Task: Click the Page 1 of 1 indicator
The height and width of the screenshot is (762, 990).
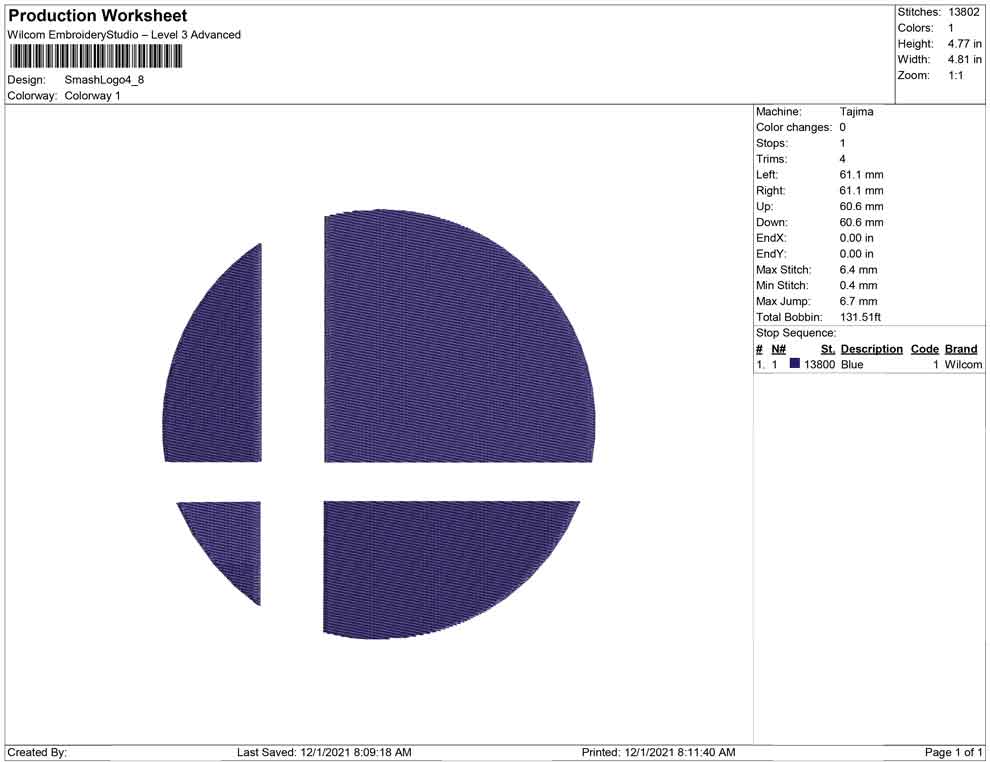Action: pyautogui.click(x=953, y=752)
